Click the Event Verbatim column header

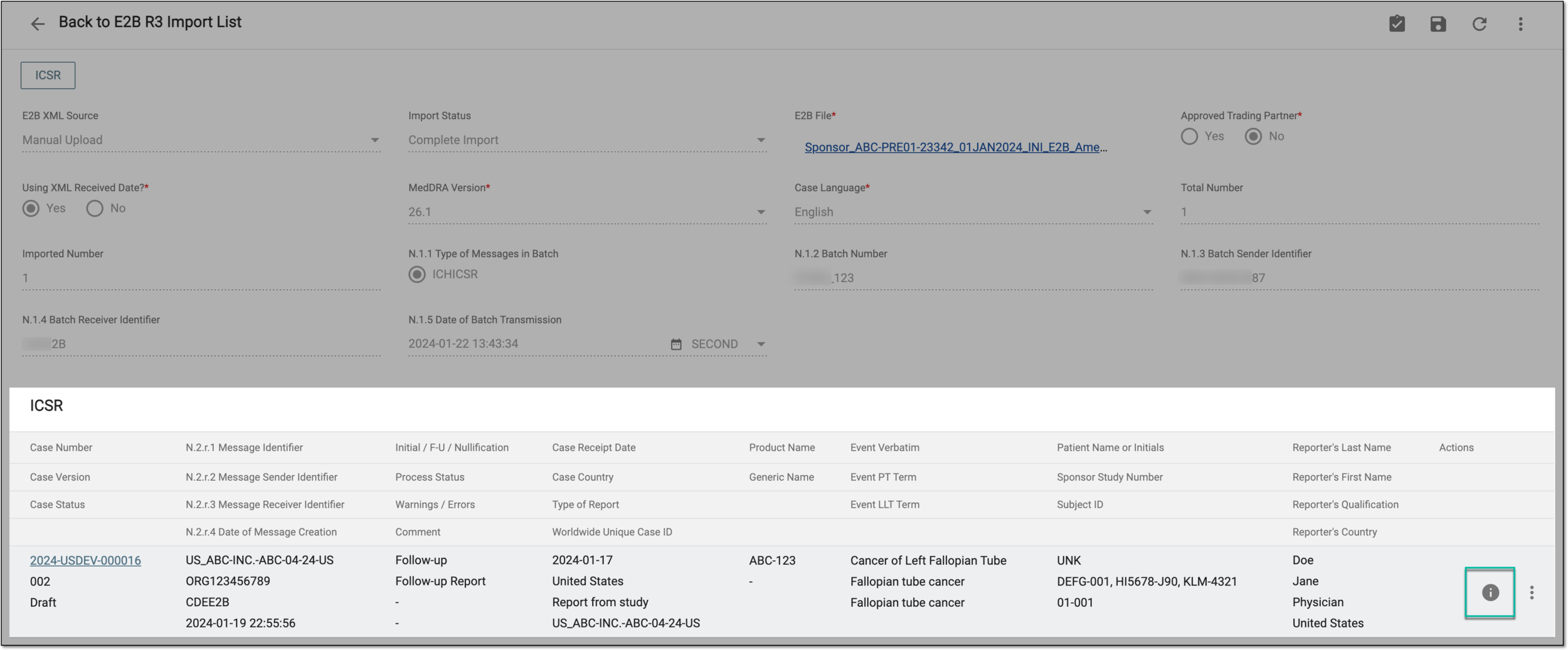[x=884, y=448]
